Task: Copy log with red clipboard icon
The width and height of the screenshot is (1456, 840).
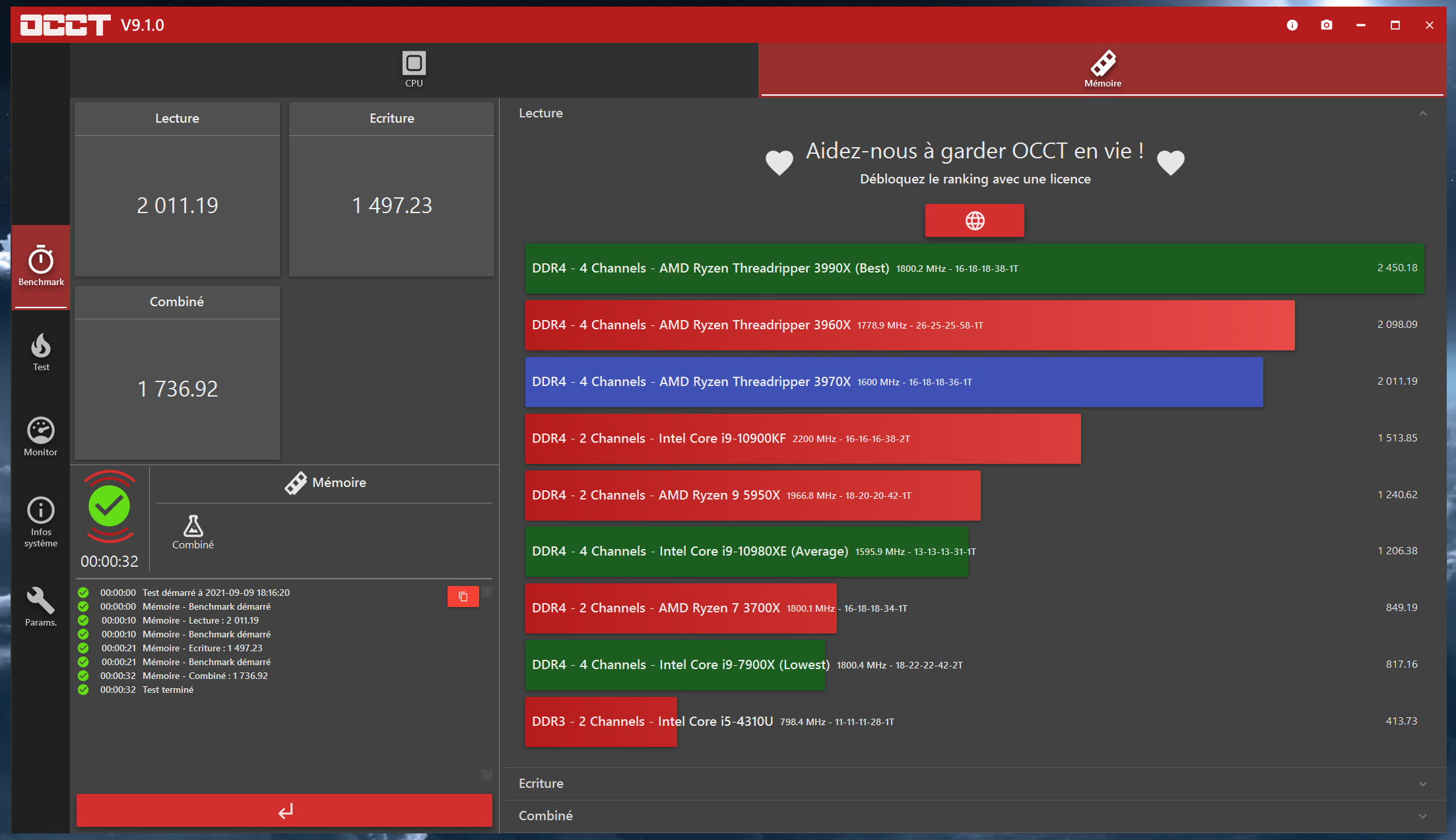Action: 463,597
